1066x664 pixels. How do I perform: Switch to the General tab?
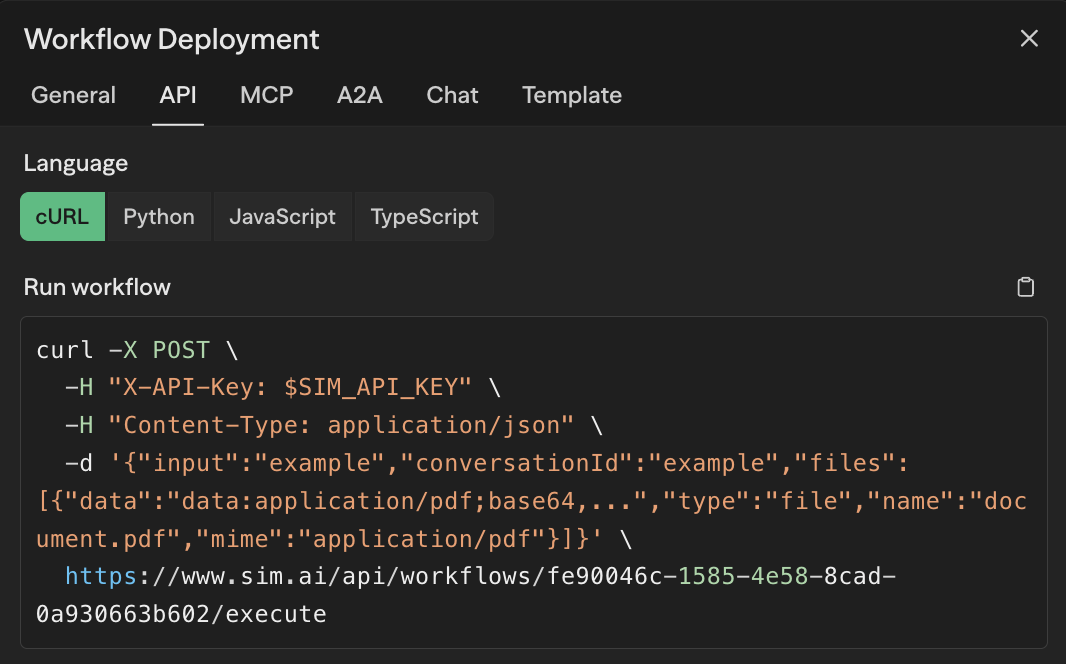click(74, 95)
